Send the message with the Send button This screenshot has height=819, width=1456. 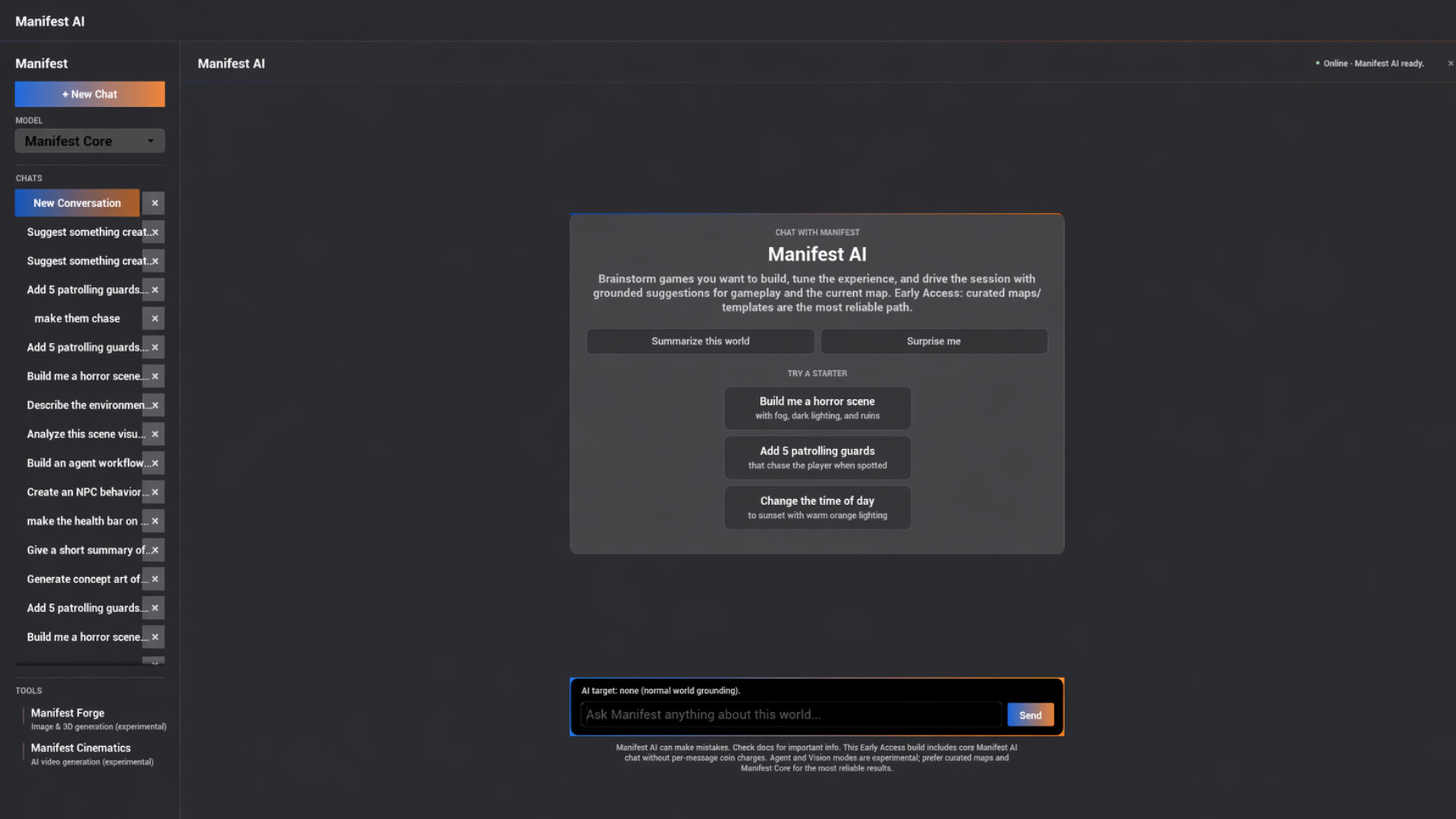[x=1030, y=715]
